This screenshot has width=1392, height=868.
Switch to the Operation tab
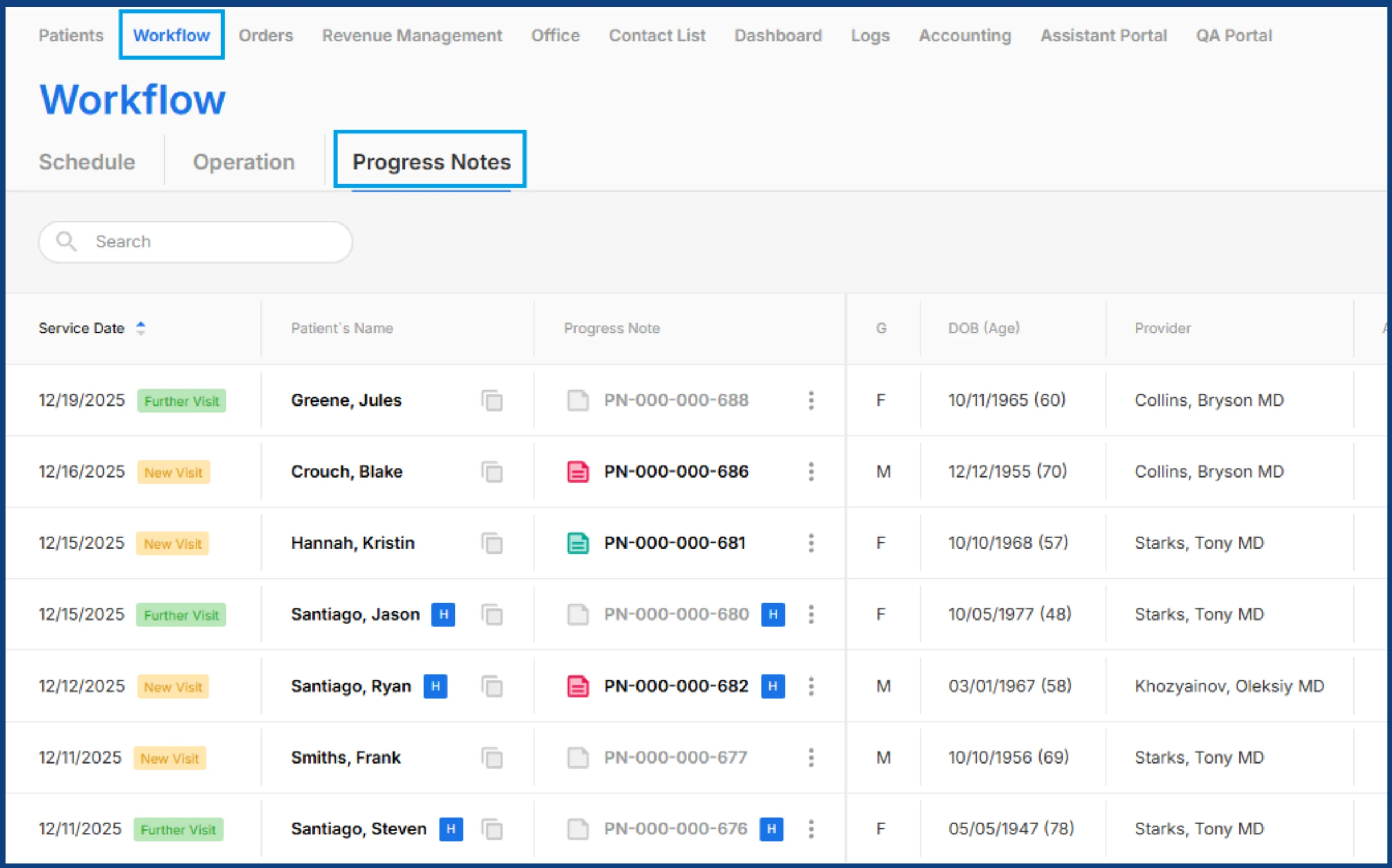(x=244, y=162)
